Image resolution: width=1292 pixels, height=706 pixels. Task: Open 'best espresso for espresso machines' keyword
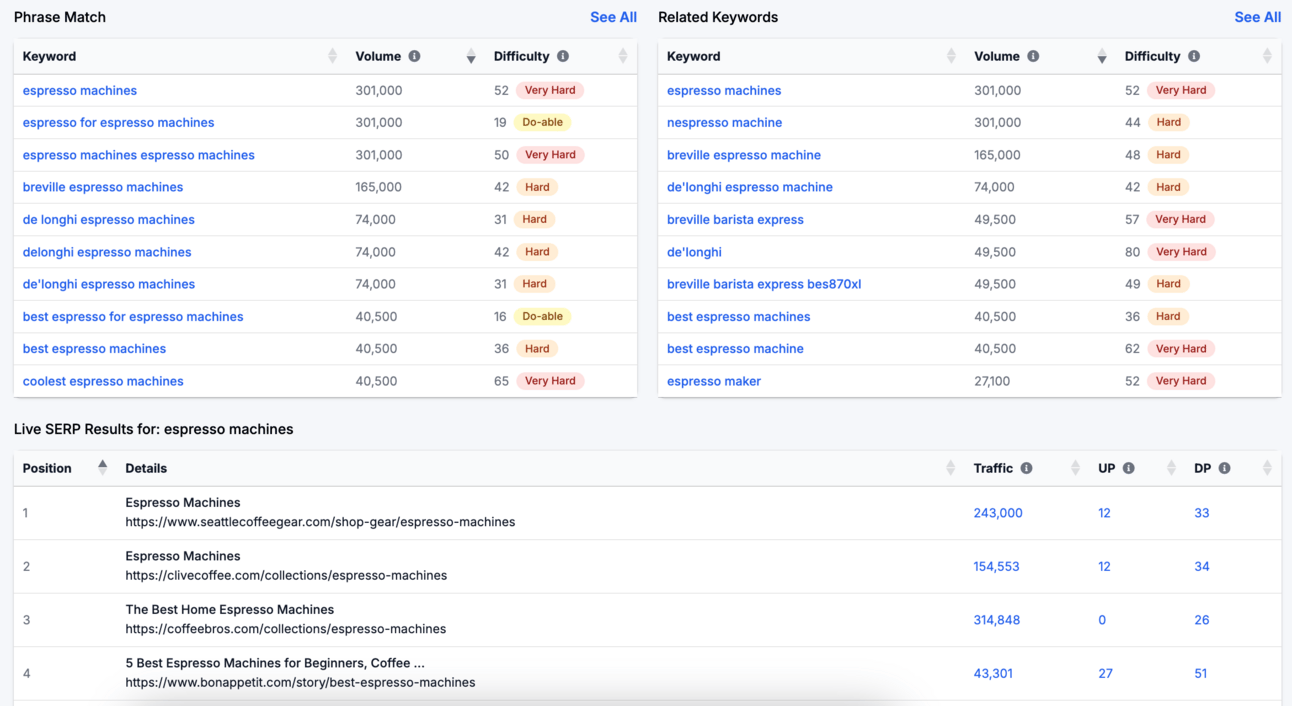click(x=133, y=317)
